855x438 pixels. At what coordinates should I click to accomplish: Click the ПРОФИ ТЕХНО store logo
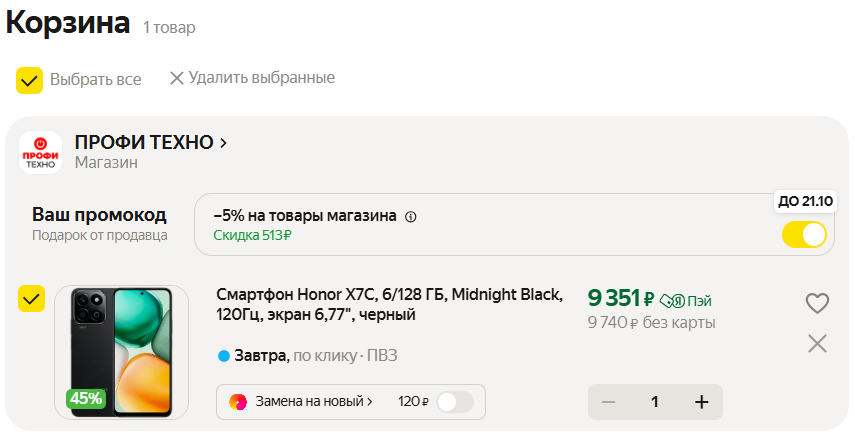tap(41, 153)
